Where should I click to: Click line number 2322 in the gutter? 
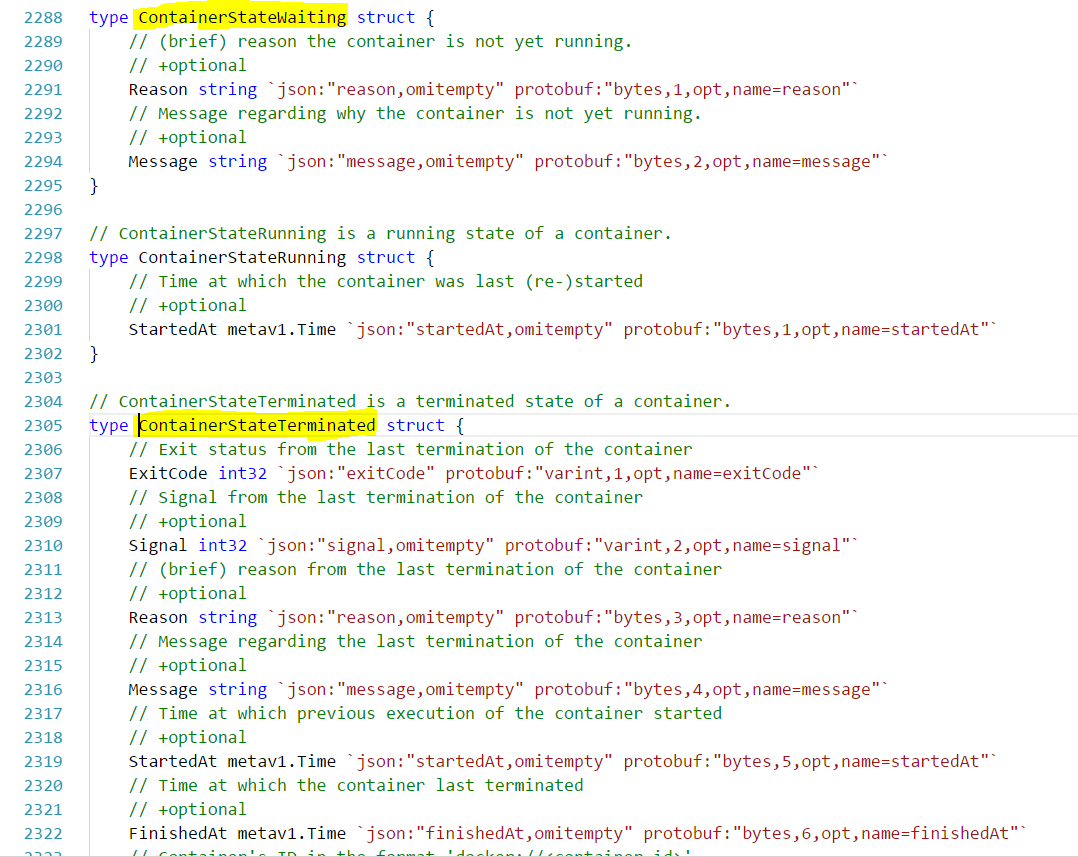coord(43,834)
